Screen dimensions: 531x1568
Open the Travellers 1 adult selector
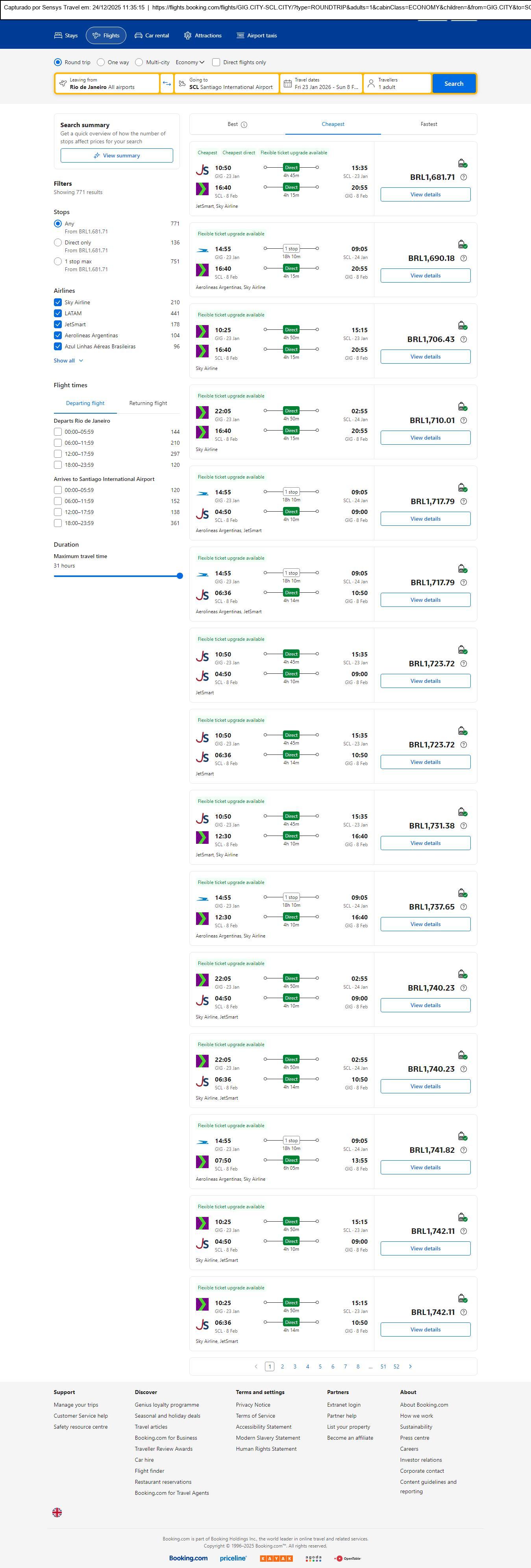(397, 83)
